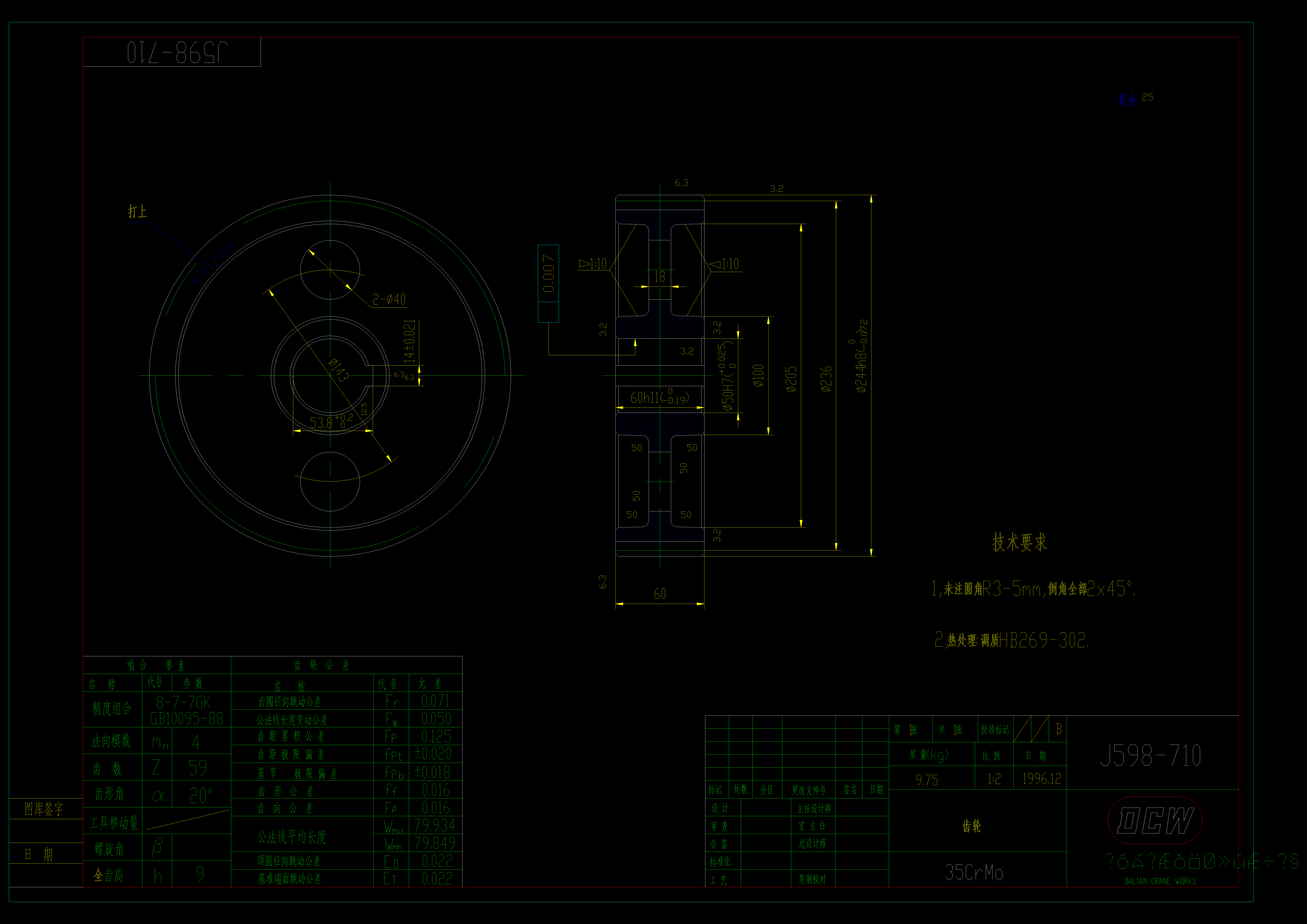Screen dimensions: 1307x924
Task: Click the "基准端面跳动公差" tolerance name
Action: tap(289, 879)
